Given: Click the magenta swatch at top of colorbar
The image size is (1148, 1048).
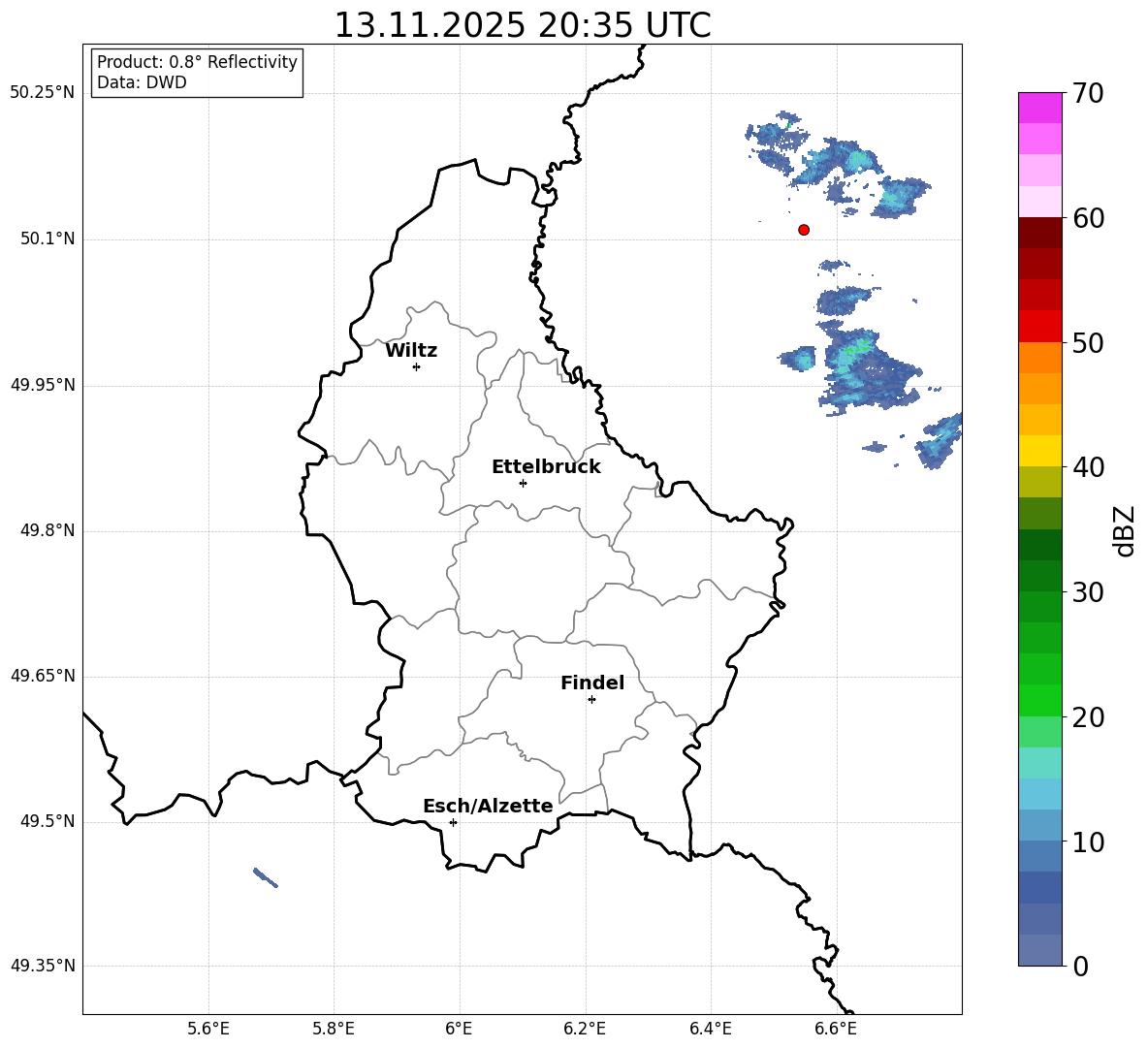Looking at the screenshot, I should (1039, 108).
